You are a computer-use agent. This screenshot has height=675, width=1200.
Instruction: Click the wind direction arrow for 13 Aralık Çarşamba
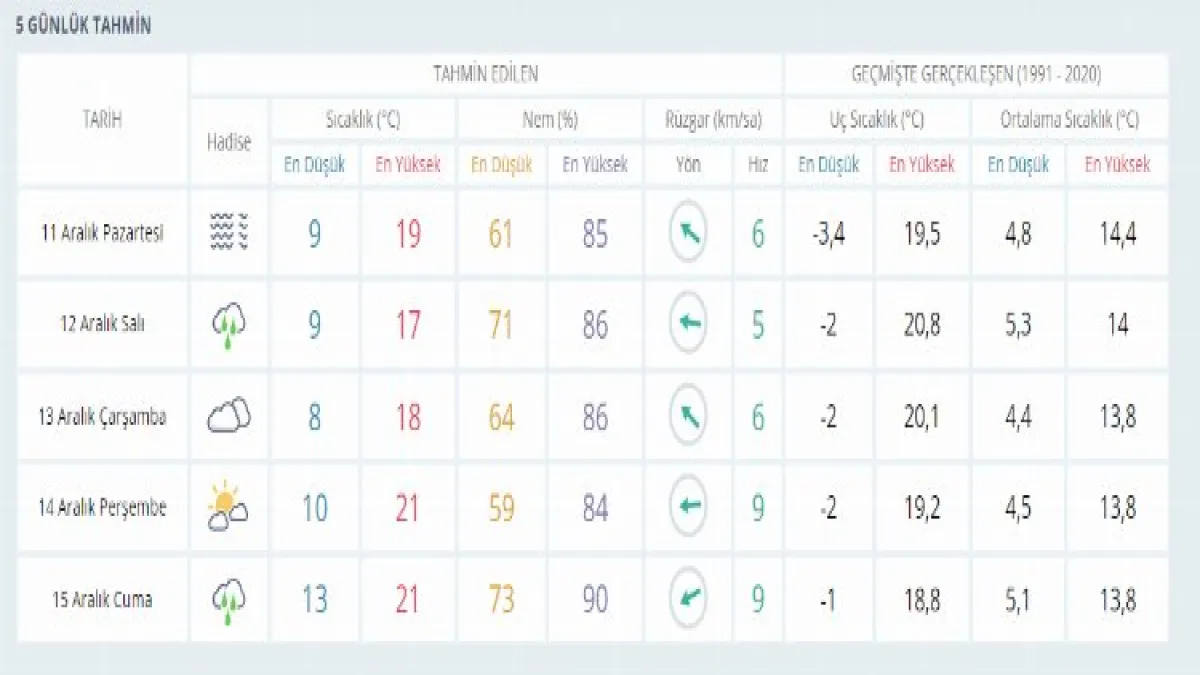(x=688, y=416)
